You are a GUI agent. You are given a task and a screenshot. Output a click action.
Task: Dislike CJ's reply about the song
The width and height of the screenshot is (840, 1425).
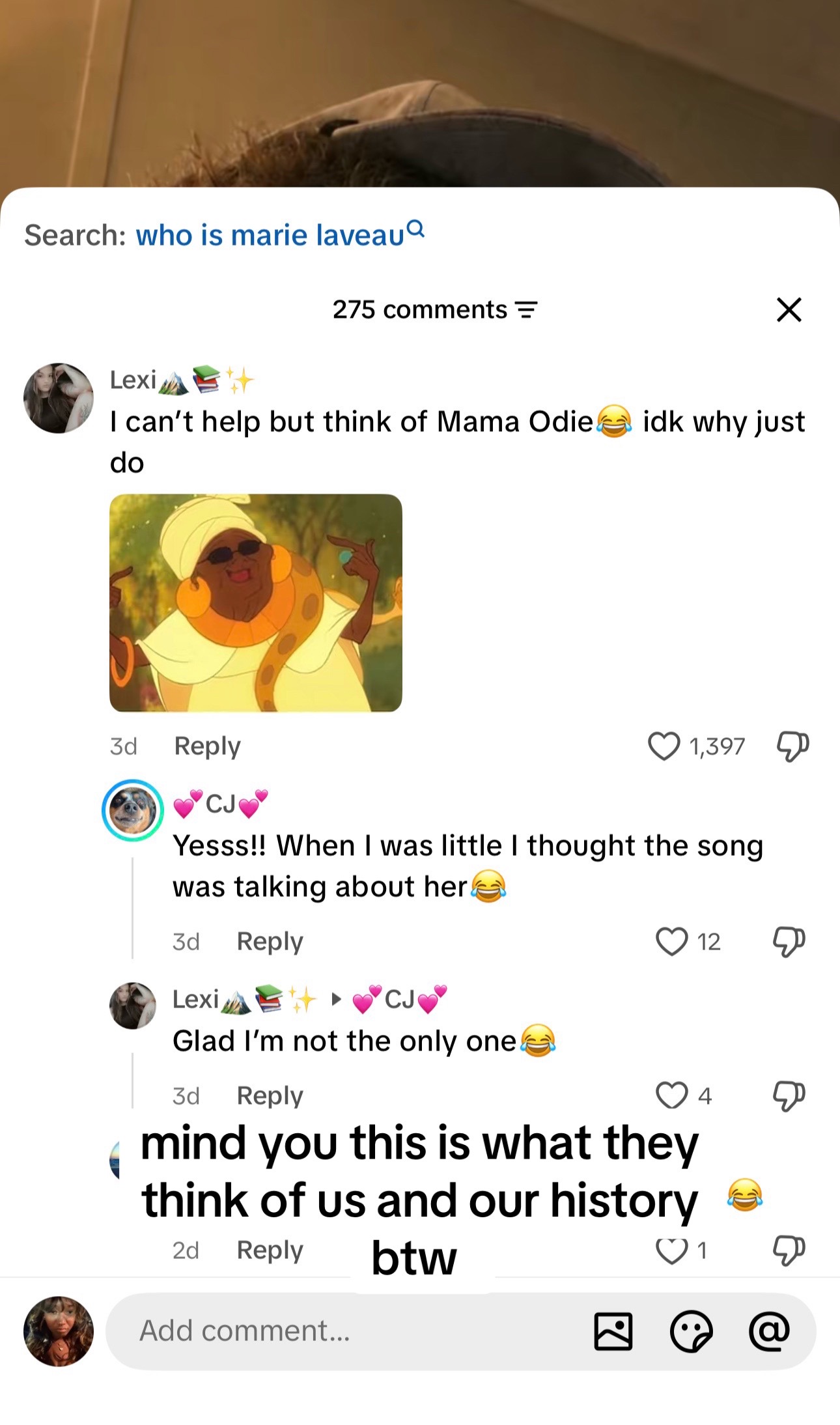789,942
